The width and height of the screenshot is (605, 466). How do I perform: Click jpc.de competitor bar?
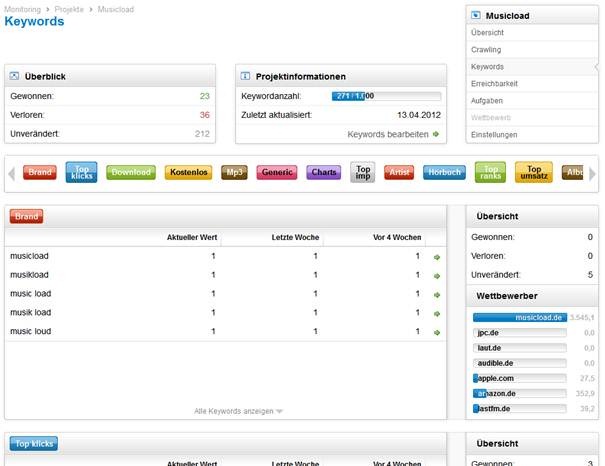point(520,333)
